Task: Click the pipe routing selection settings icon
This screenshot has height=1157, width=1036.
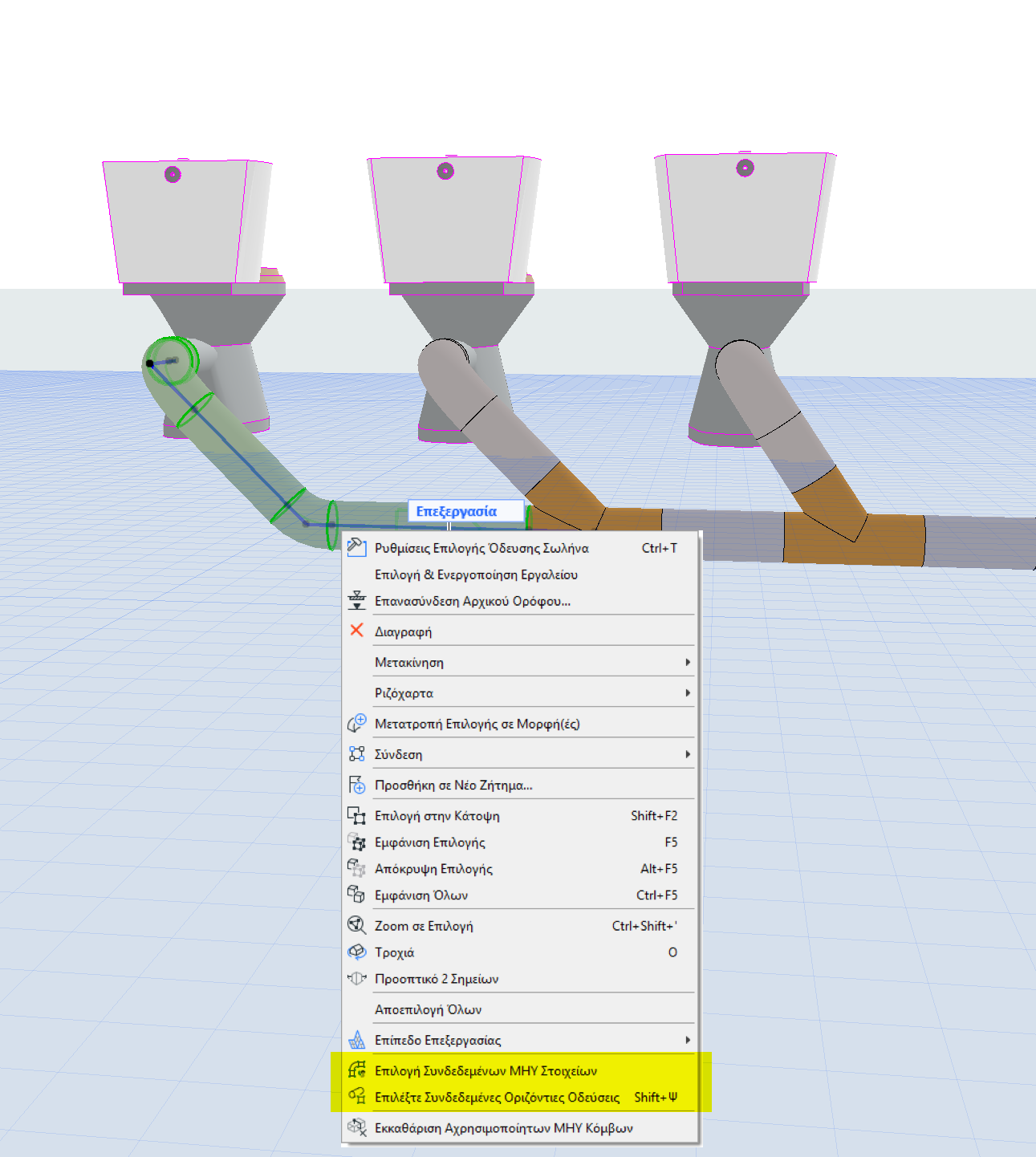Action: click(x=356, y=547)
